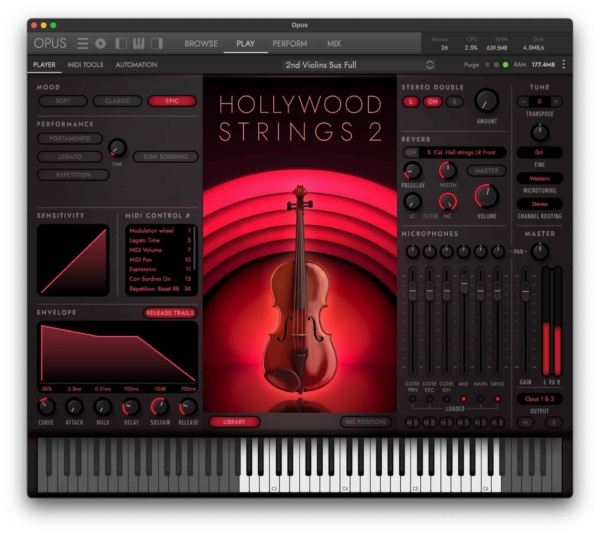Click the Library button
Image resolution: width=600 pixels, height=534 pixels.
pos(234,422)
